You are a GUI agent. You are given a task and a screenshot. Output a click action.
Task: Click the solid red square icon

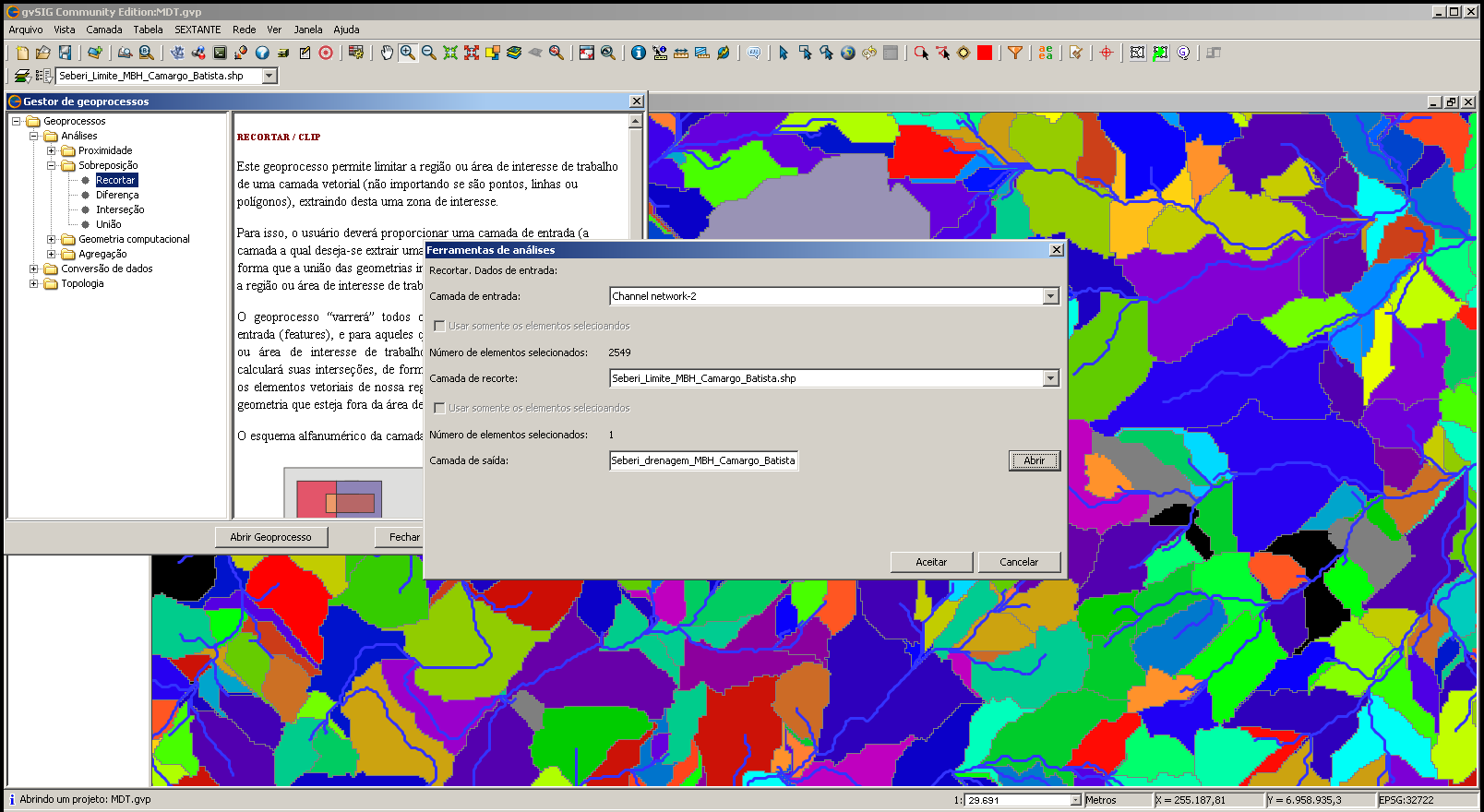(x=985, y=53)
